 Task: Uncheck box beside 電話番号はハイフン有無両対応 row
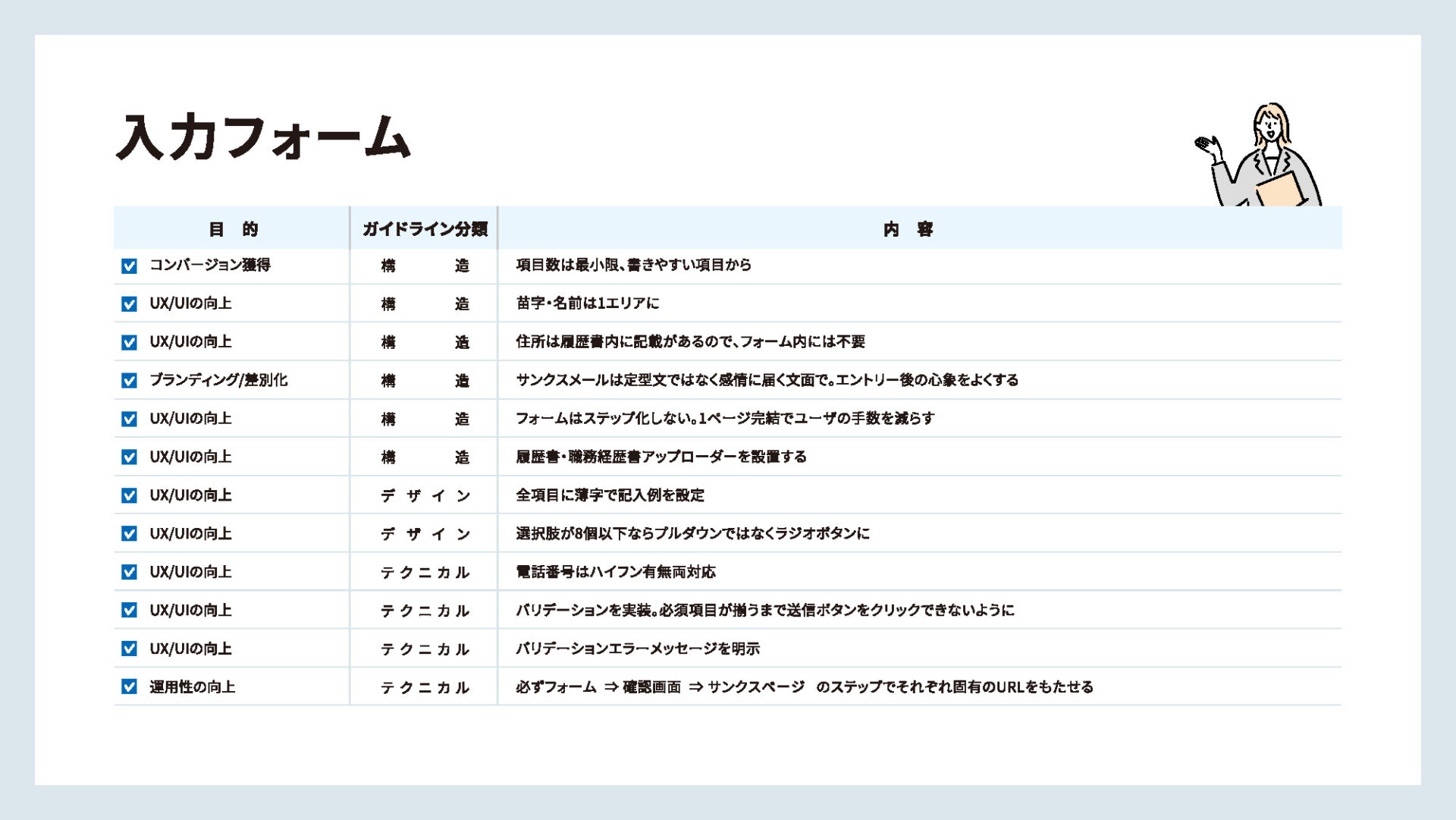(x=129, y=572)
